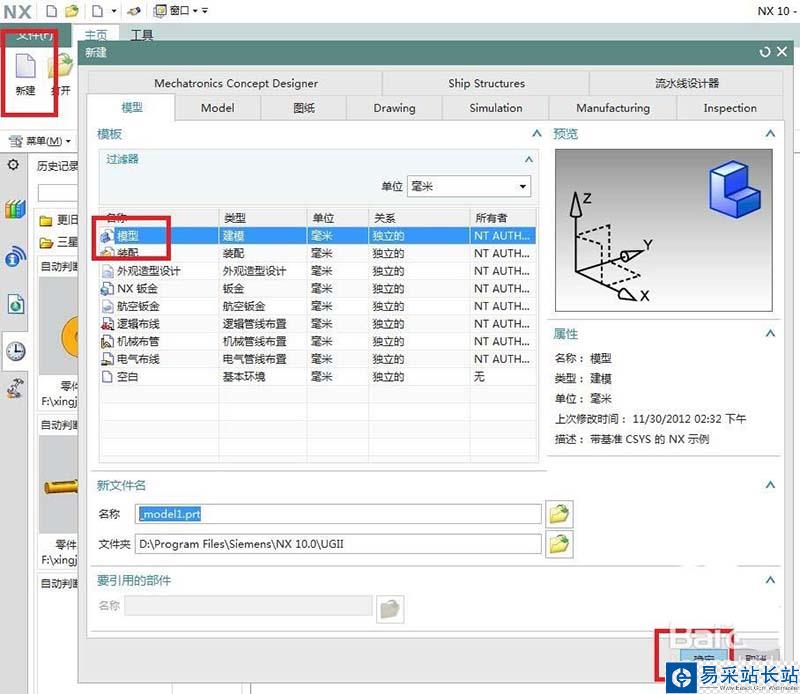Open the library books icon in sidebar
This screenshot has width=800, height=694.
15,209
